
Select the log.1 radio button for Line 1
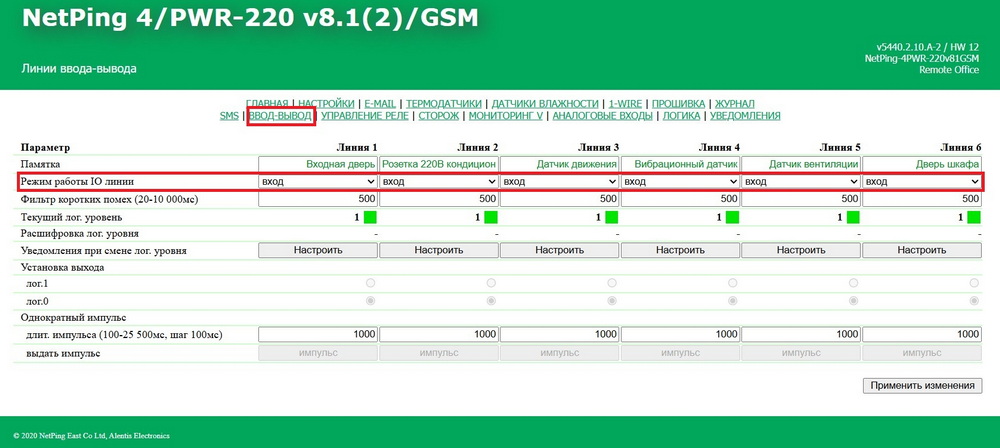370,284
